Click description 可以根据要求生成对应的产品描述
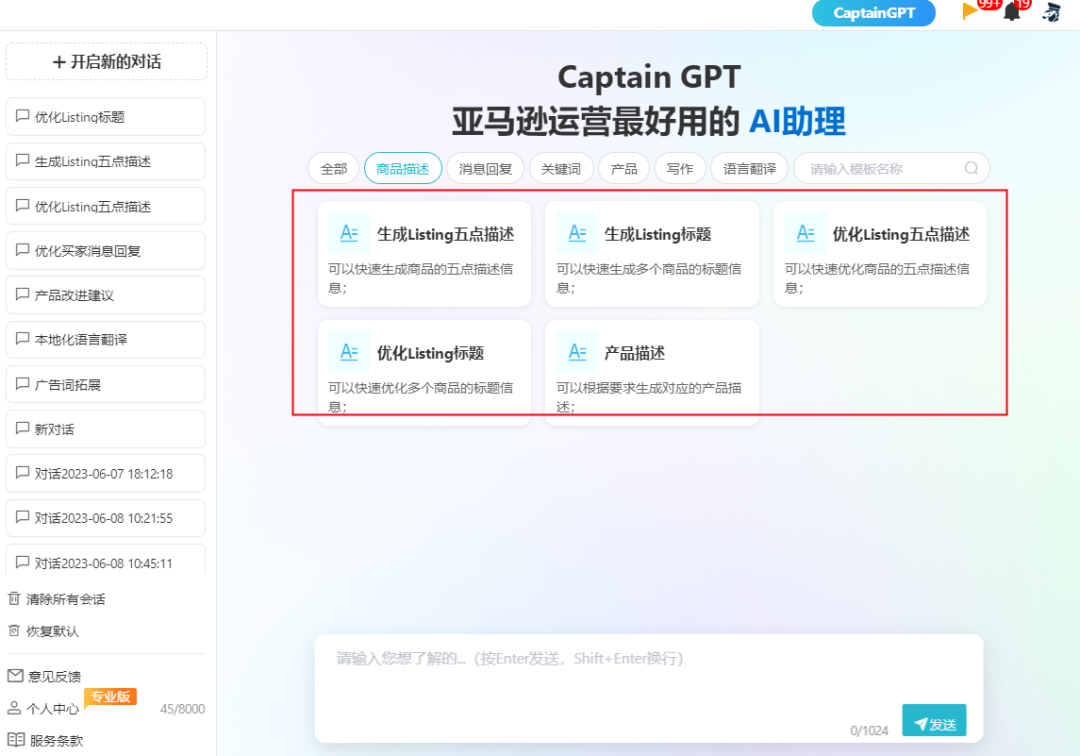Image resolution: width=1080 pixels, height=756 pixels. coord(649,397)
